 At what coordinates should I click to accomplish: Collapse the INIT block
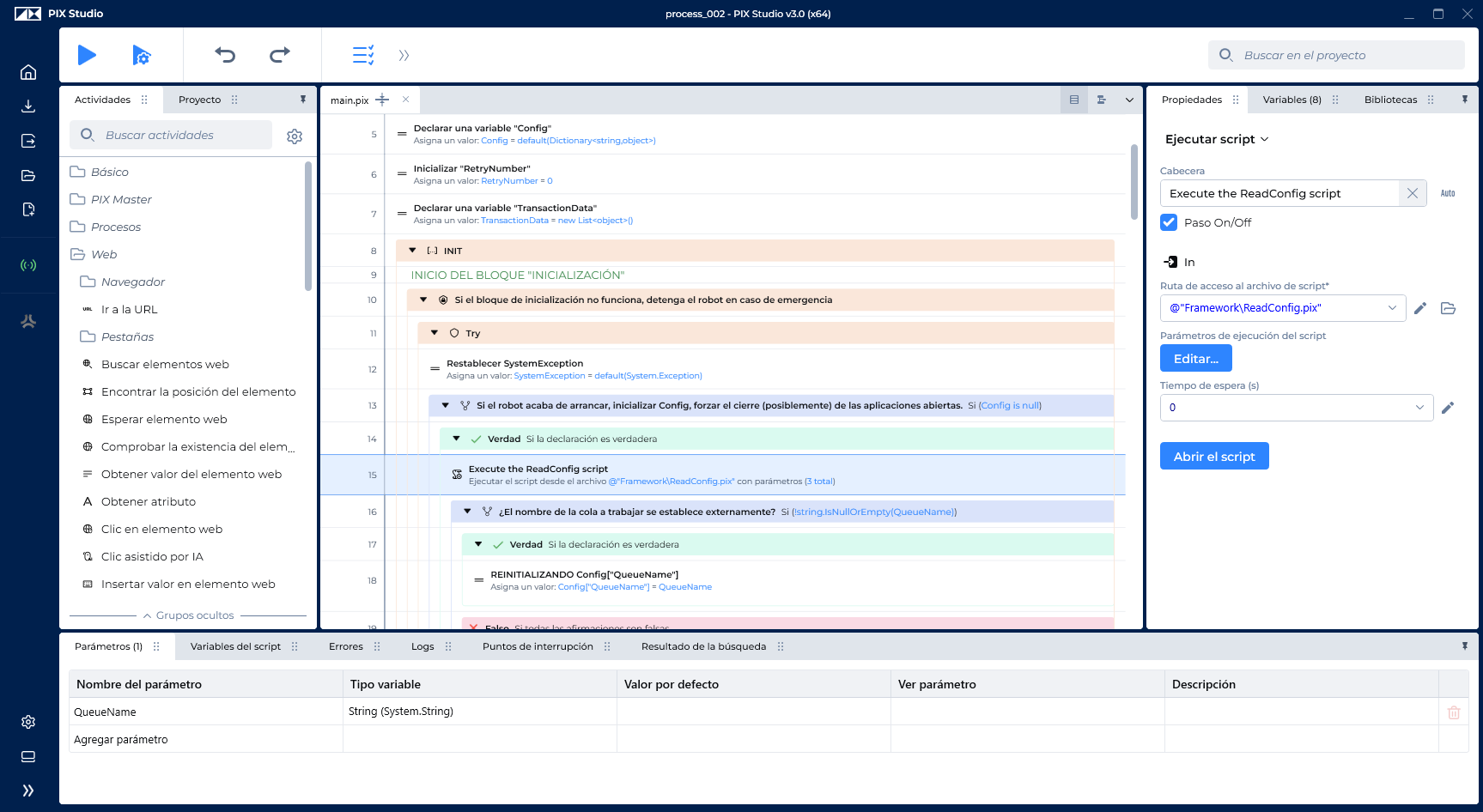coord(412,251)
